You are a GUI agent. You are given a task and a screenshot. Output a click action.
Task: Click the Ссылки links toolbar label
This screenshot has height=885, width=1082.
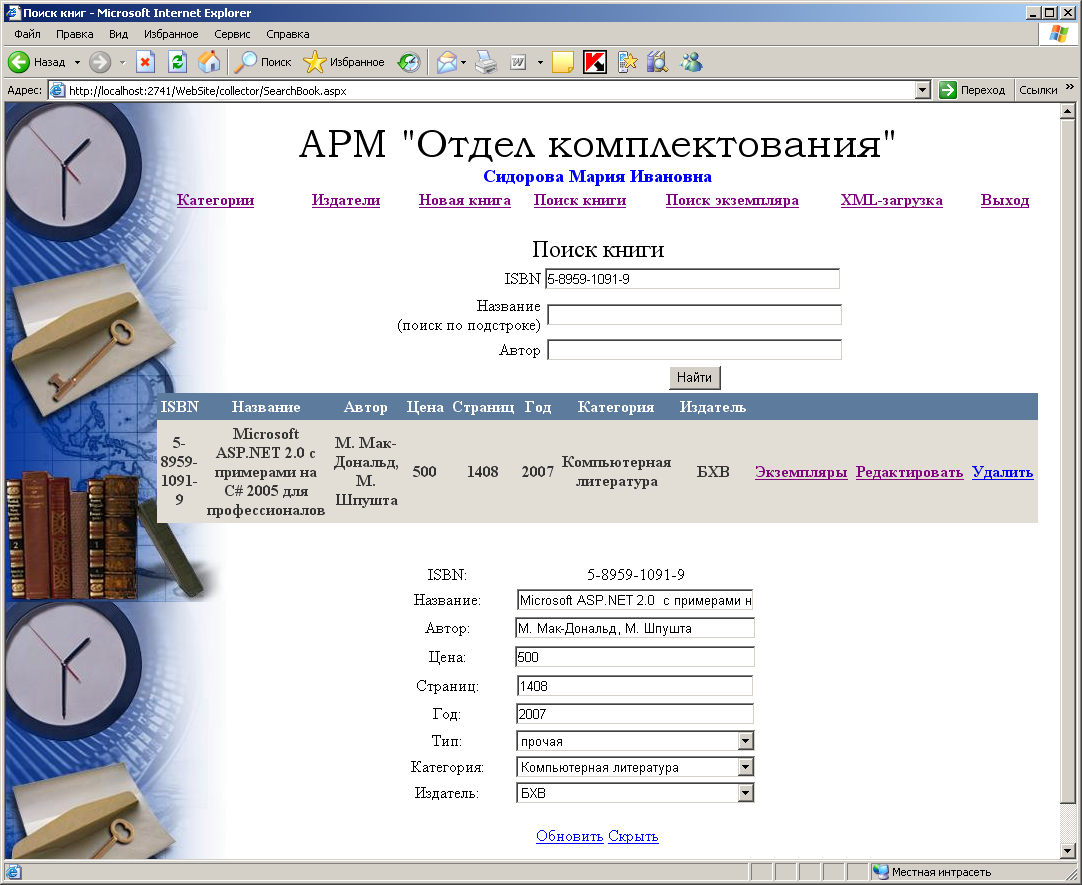1038,90
